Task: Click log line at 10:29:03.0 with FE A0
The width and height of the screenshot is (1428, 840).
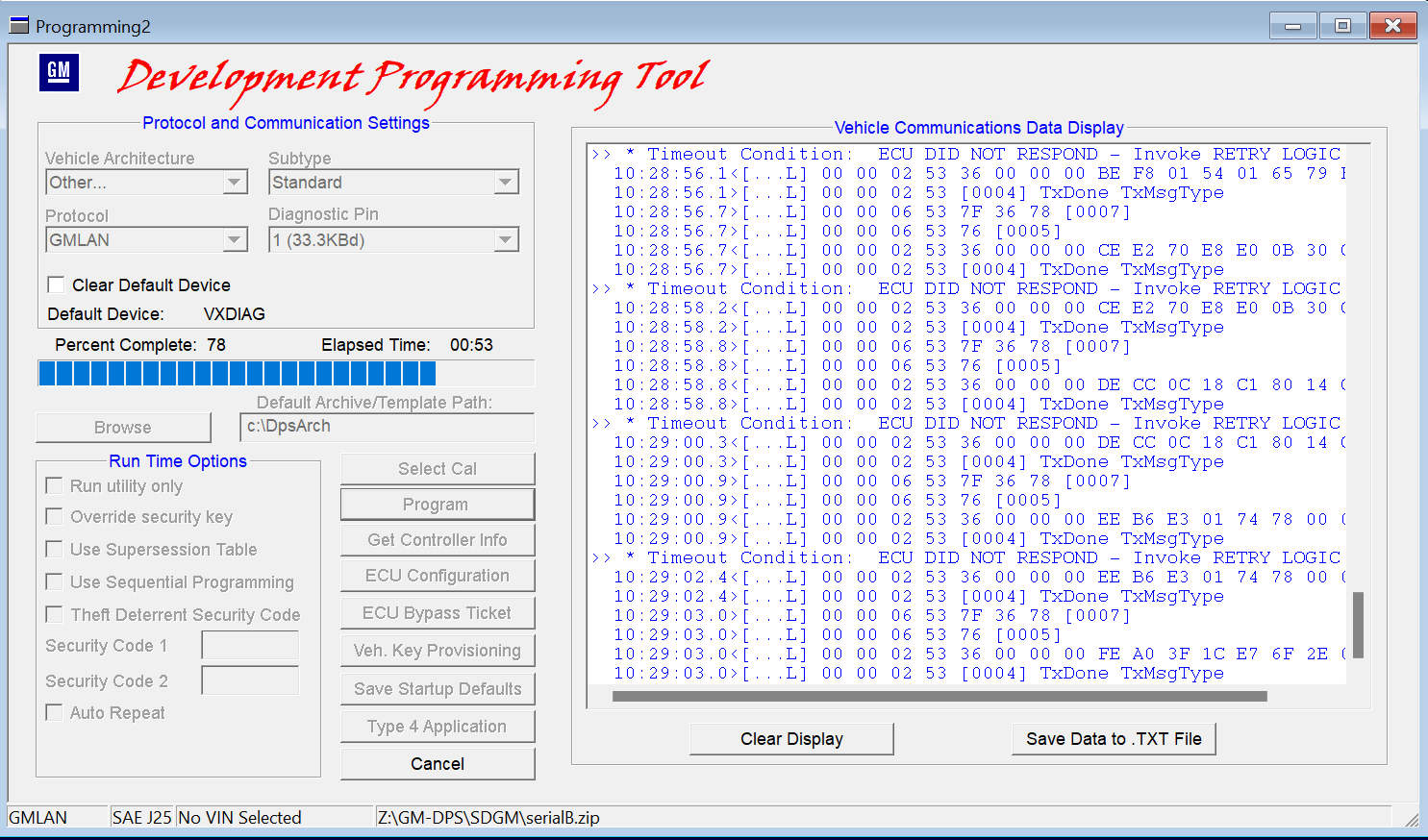Action: click(979, 654)
